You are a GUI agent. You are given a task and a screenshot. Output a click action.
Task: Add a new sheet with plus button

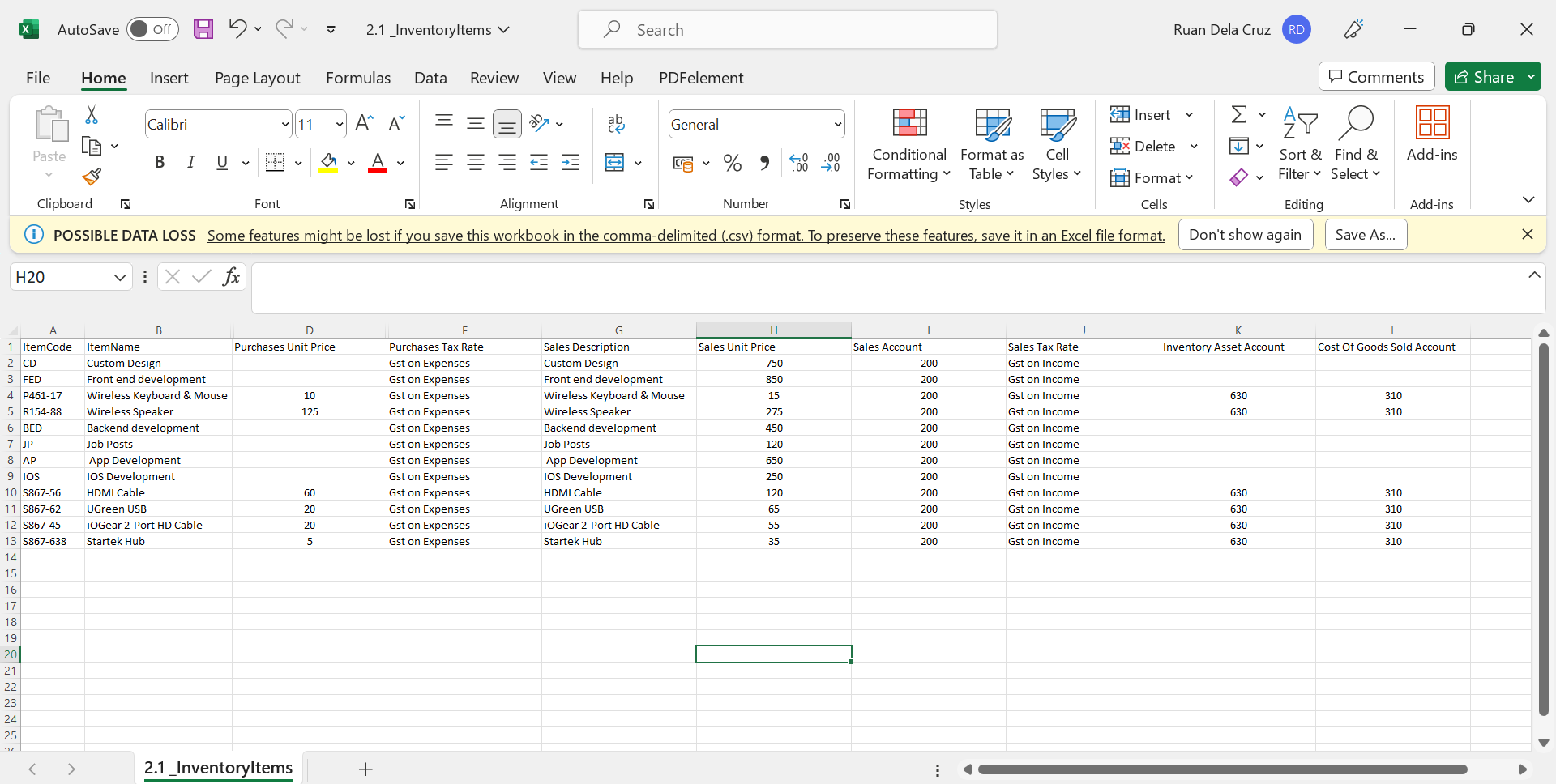[x=365, y=769]
